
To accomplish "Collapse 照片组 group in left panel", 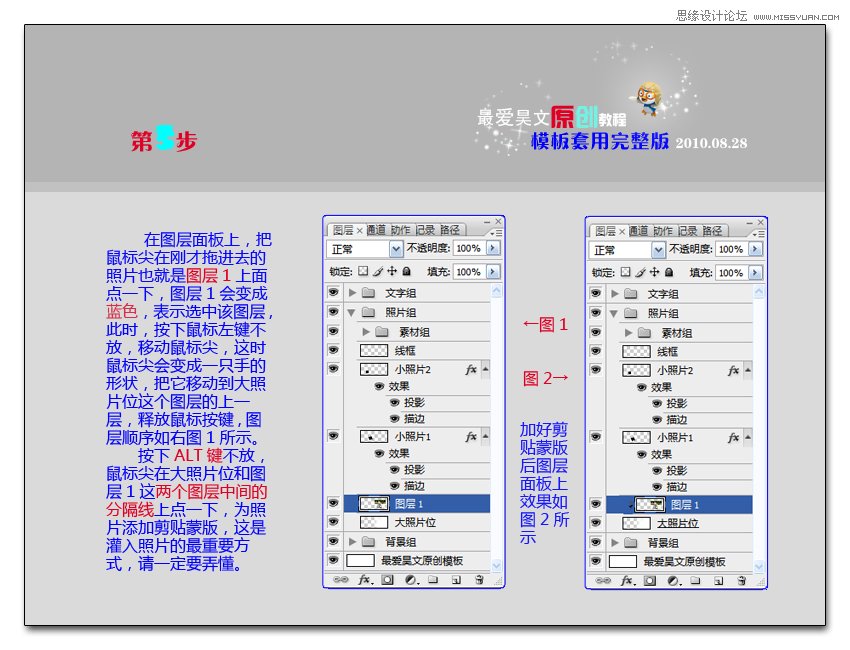I will pos(351,313).
